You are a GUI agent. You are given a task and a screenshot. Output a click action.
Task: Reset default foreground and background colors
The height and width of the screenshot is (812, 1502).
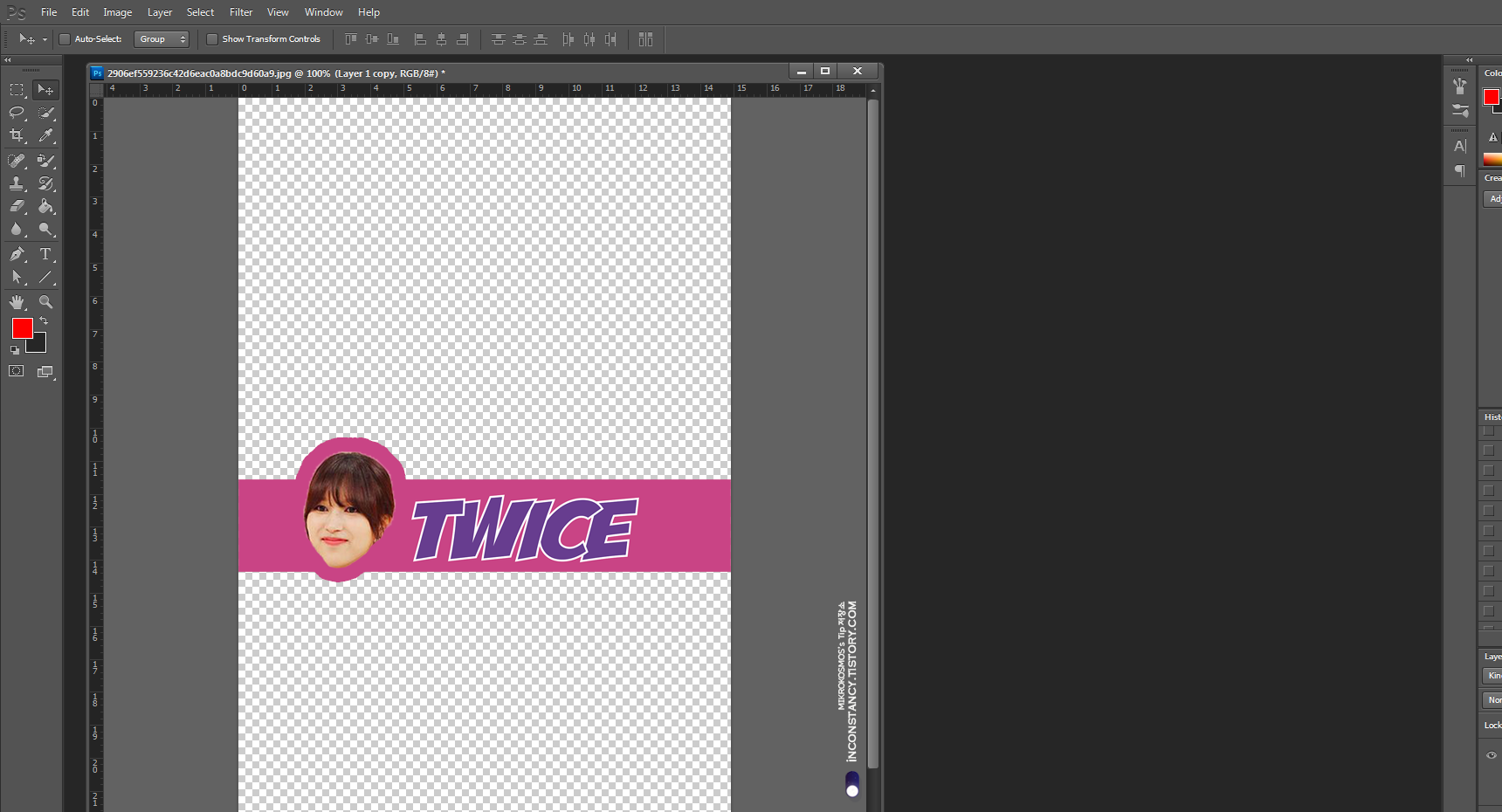coord(15,350)
